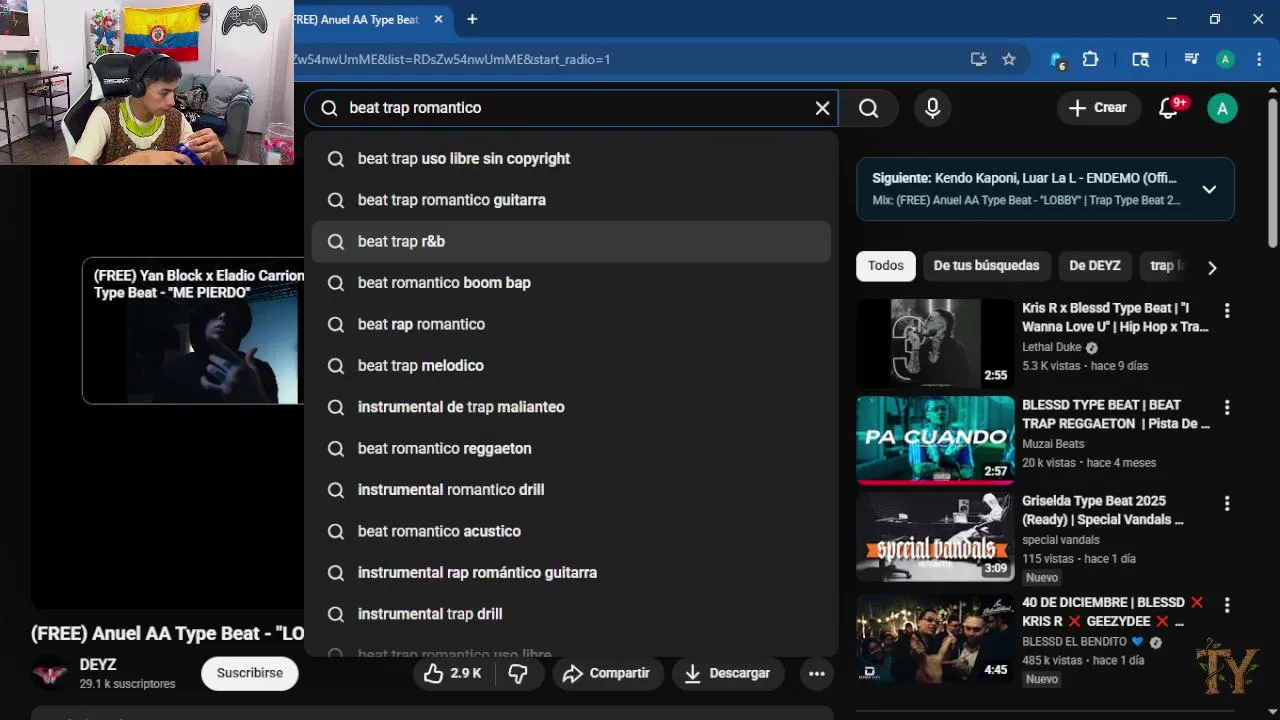This screenshot has width=1280, height=720.
Task: Open options menu for 40 DE DICIEMBRE video
Action: pos(1227,605)
